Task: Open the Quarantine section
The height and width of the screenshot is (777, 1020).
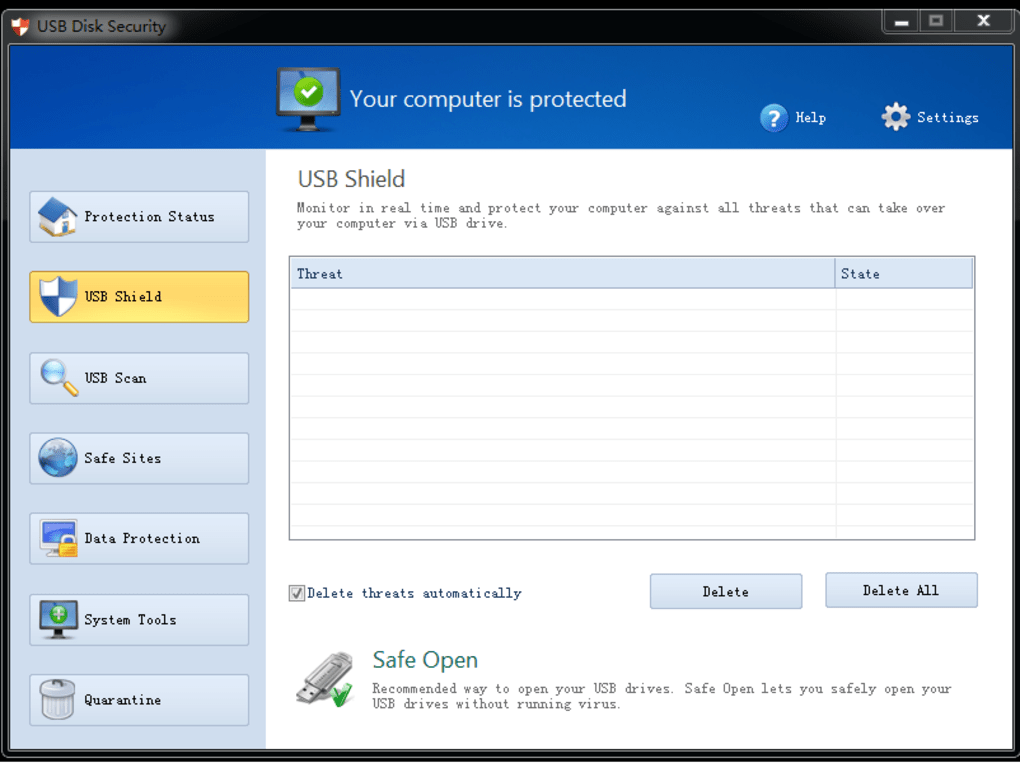Action: click(138, 699)
